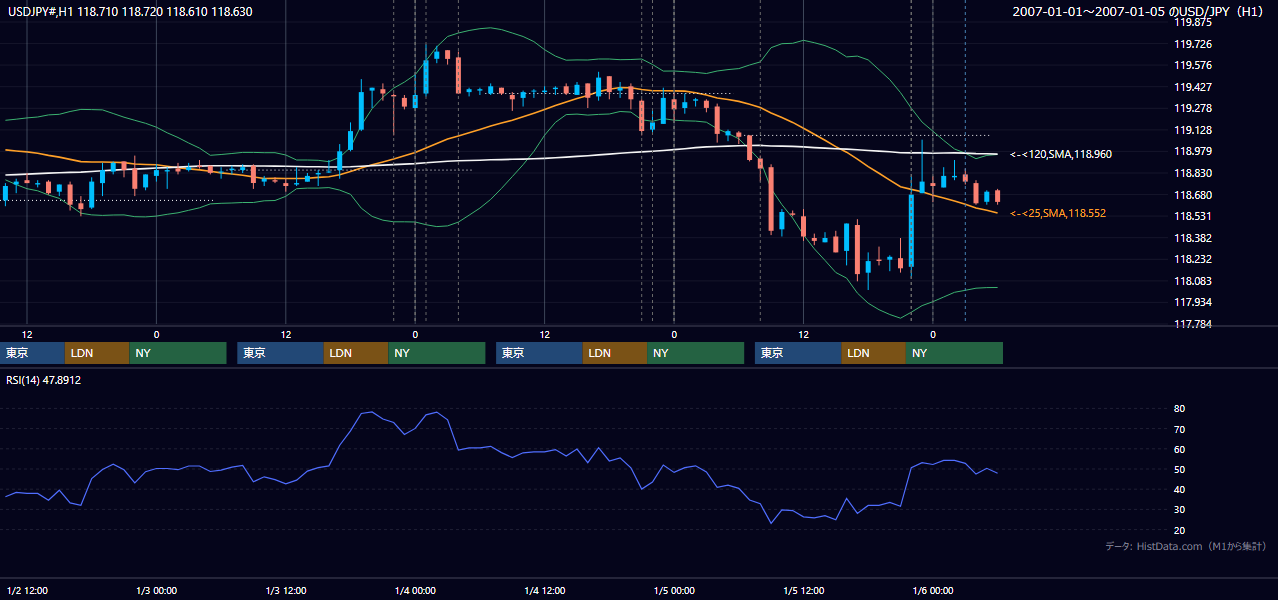The image size is (1278, 600).
Task: Click price axis value 118.083
Action: pos(1193,281)
